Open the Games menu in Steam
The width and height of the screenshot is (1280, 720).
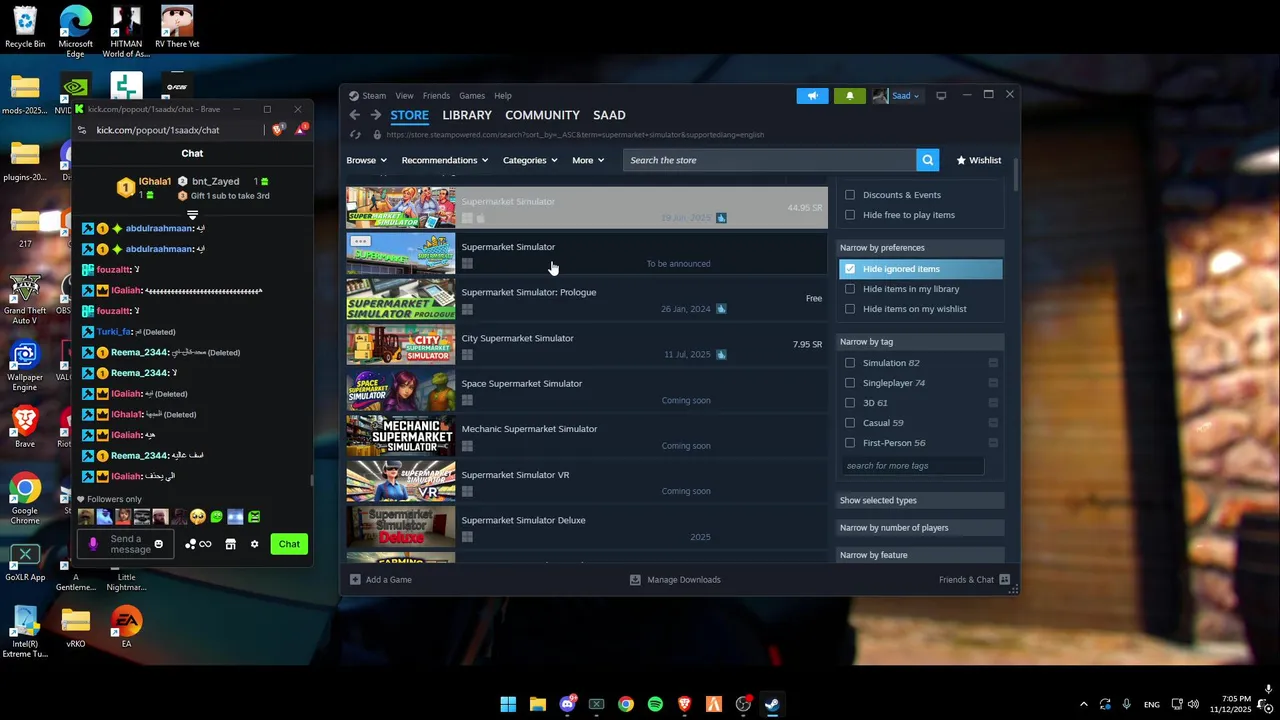pos(472,96)
